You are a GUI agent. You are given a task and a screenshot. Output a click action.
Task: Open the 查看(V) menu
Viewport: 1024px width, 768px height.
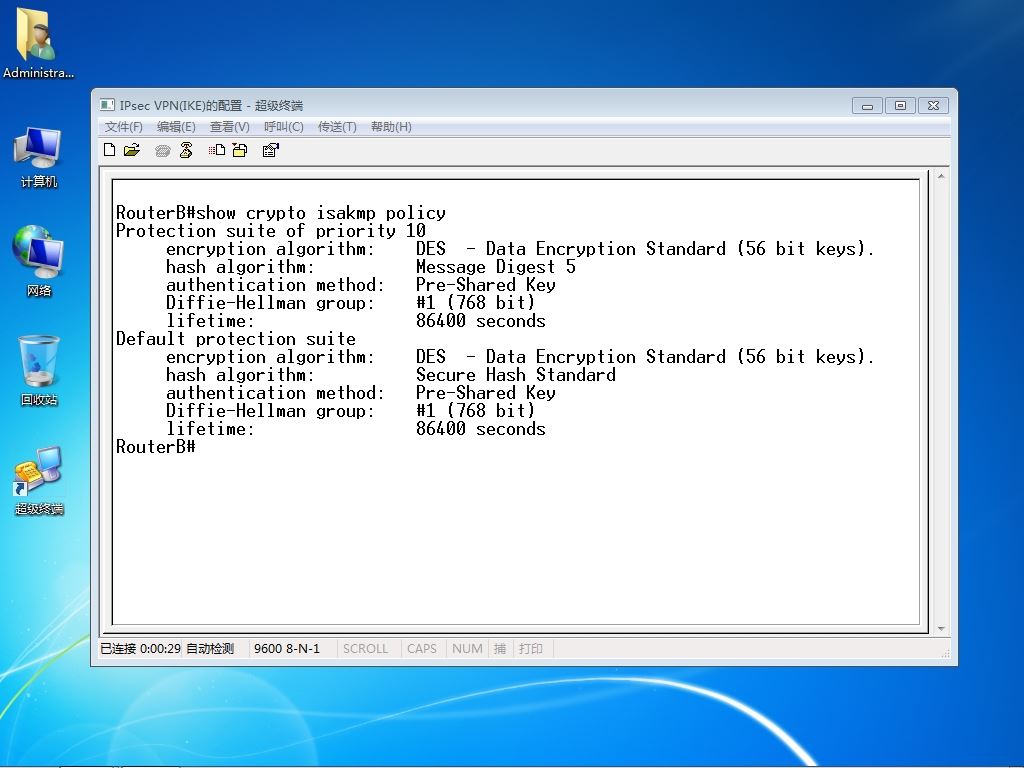[x=229, y=127]
